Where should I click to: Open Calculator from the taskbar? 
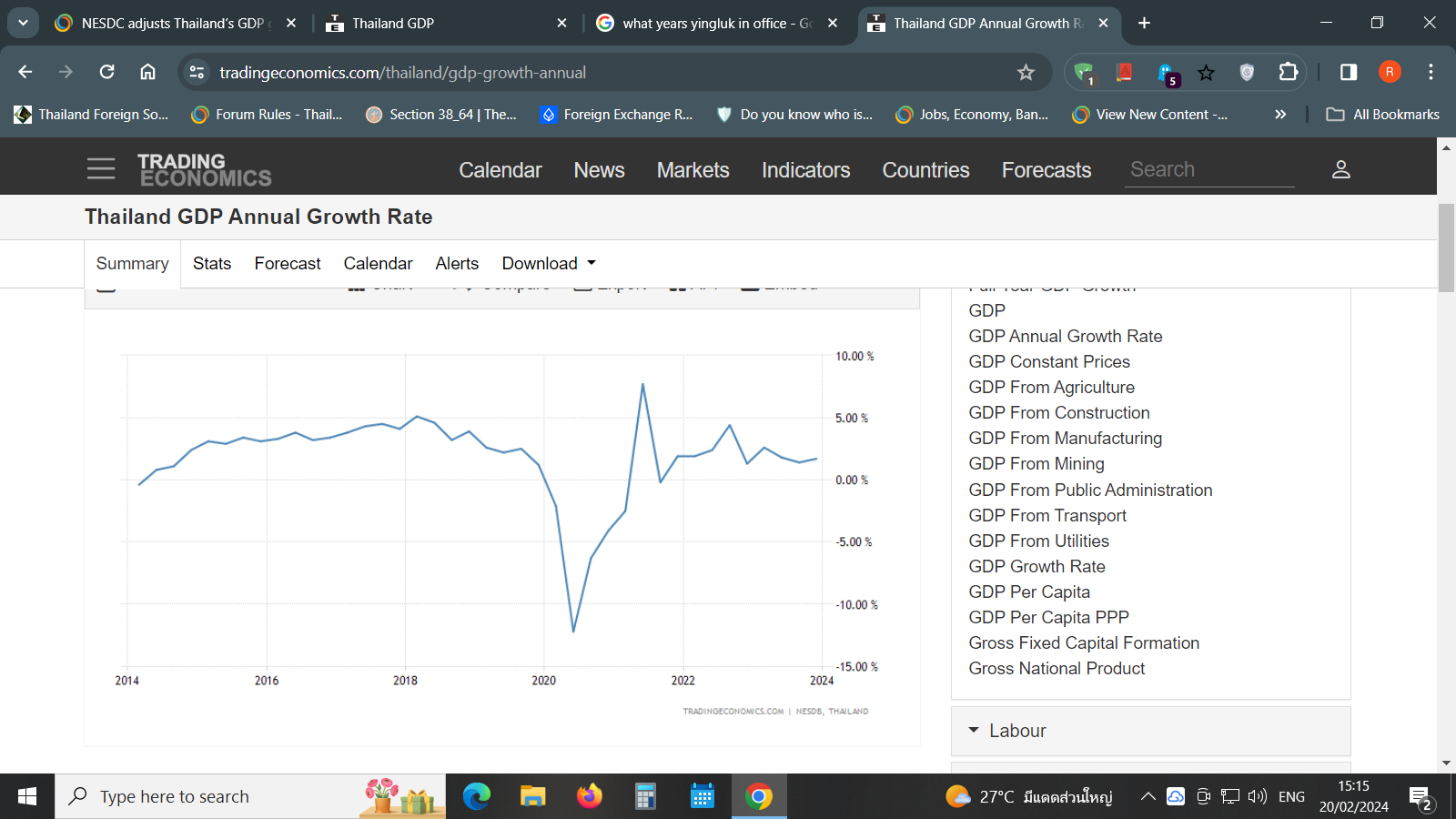click(x=645, y=797)
